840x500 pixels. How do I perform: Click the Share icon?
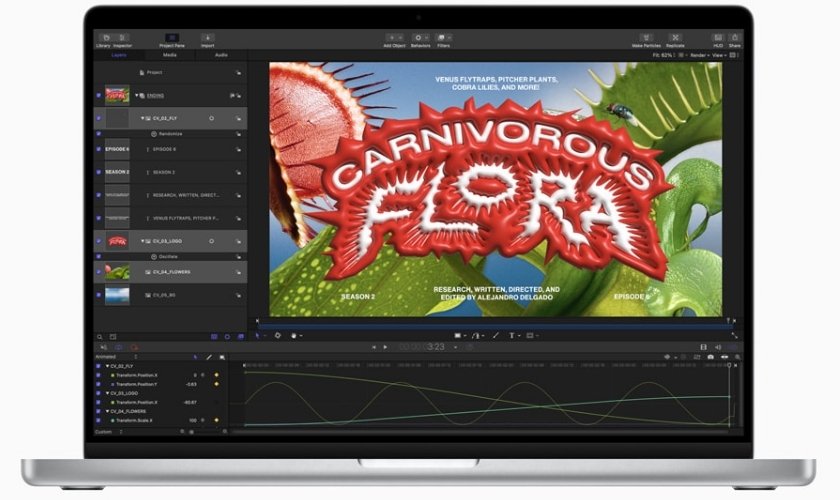tap(735, 38)
